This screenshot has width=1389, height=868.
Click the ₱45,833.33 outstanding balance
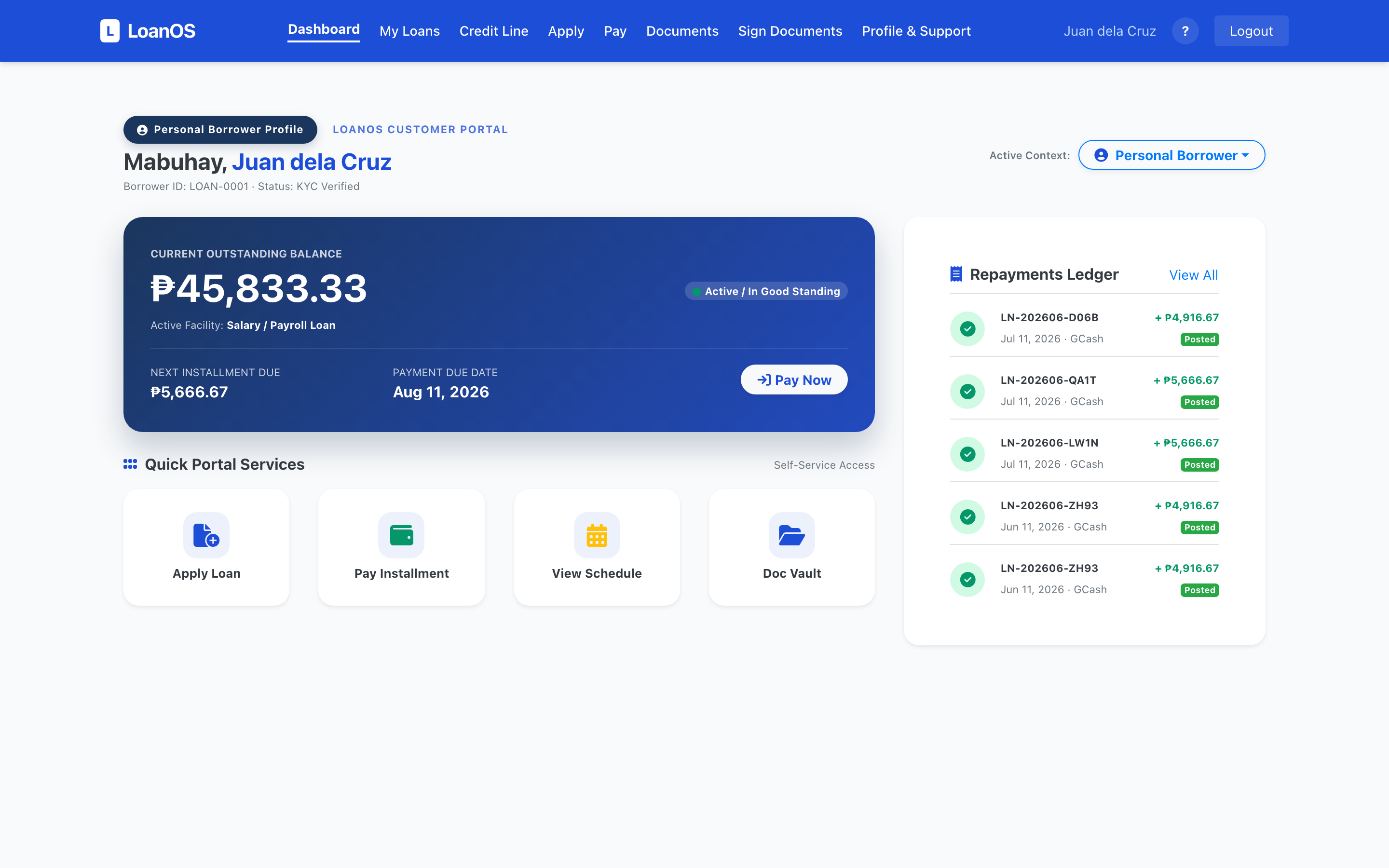coord(259,288)
